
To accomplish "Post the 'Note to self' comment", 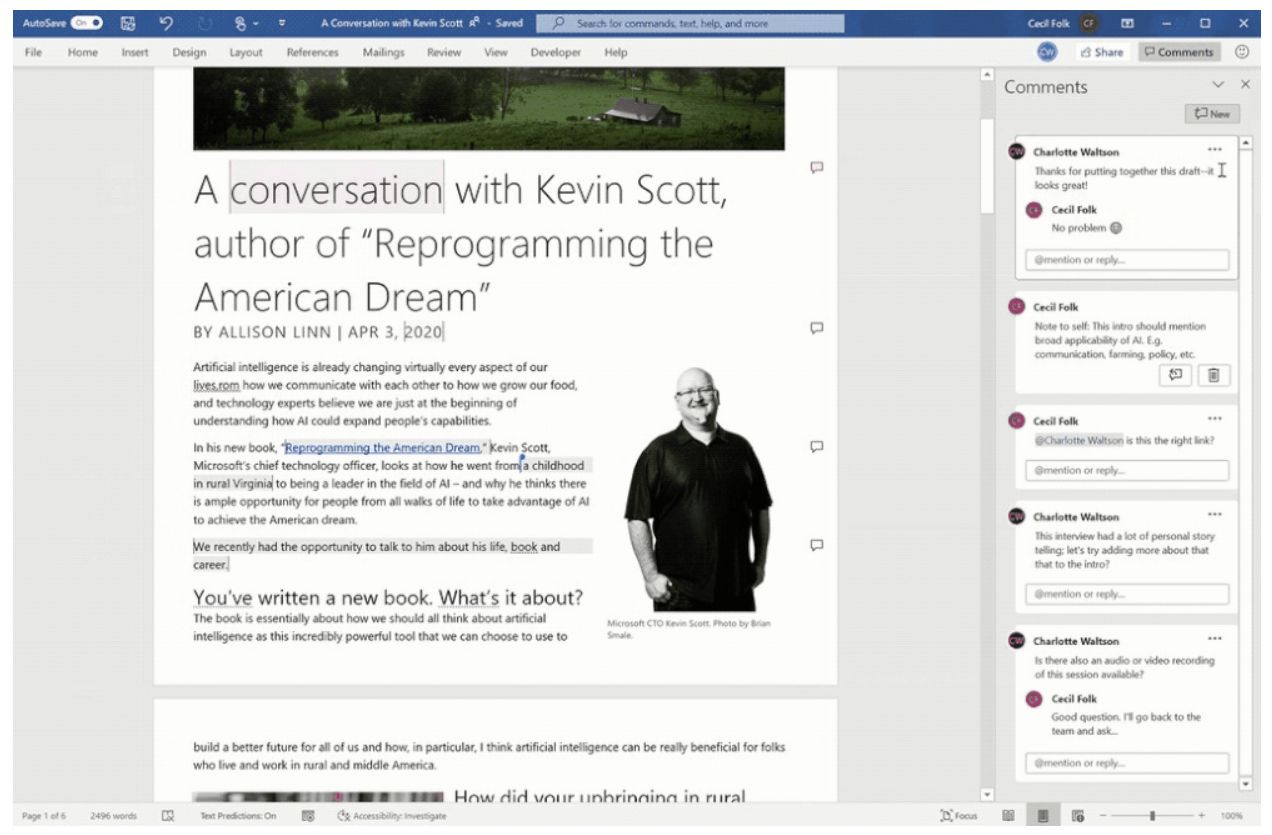I will (x=1176, y=376).
